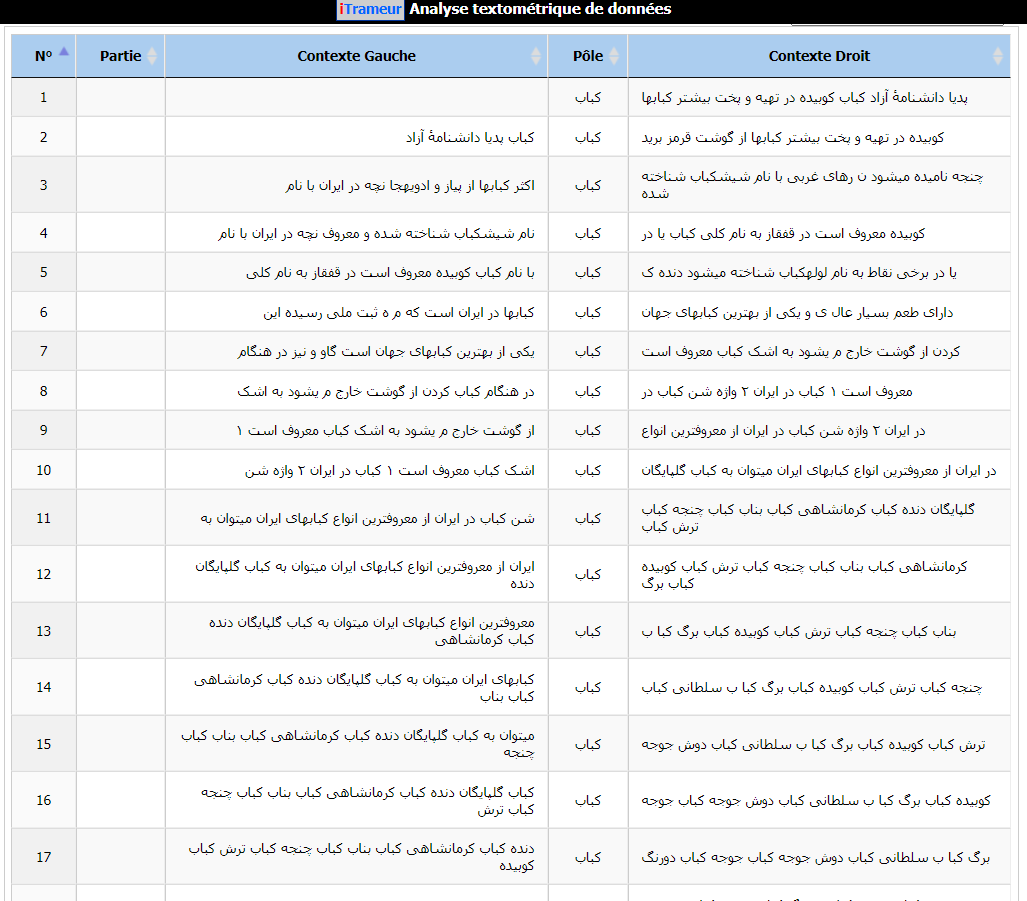Viewport: 1027px width, 901px height.
Task: Select row number 6 cell
Action: [x=43, y=312]
